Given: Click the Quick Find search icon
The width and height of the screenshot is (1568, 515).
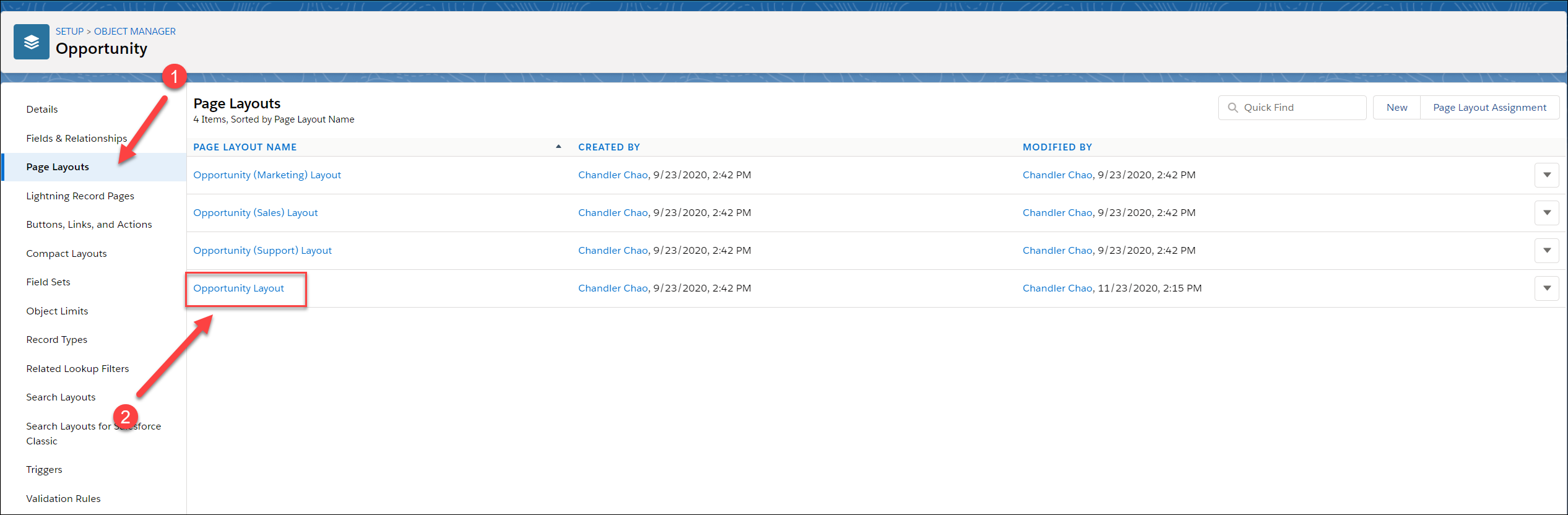Looking at the screenshot, I should point(1232,108).
